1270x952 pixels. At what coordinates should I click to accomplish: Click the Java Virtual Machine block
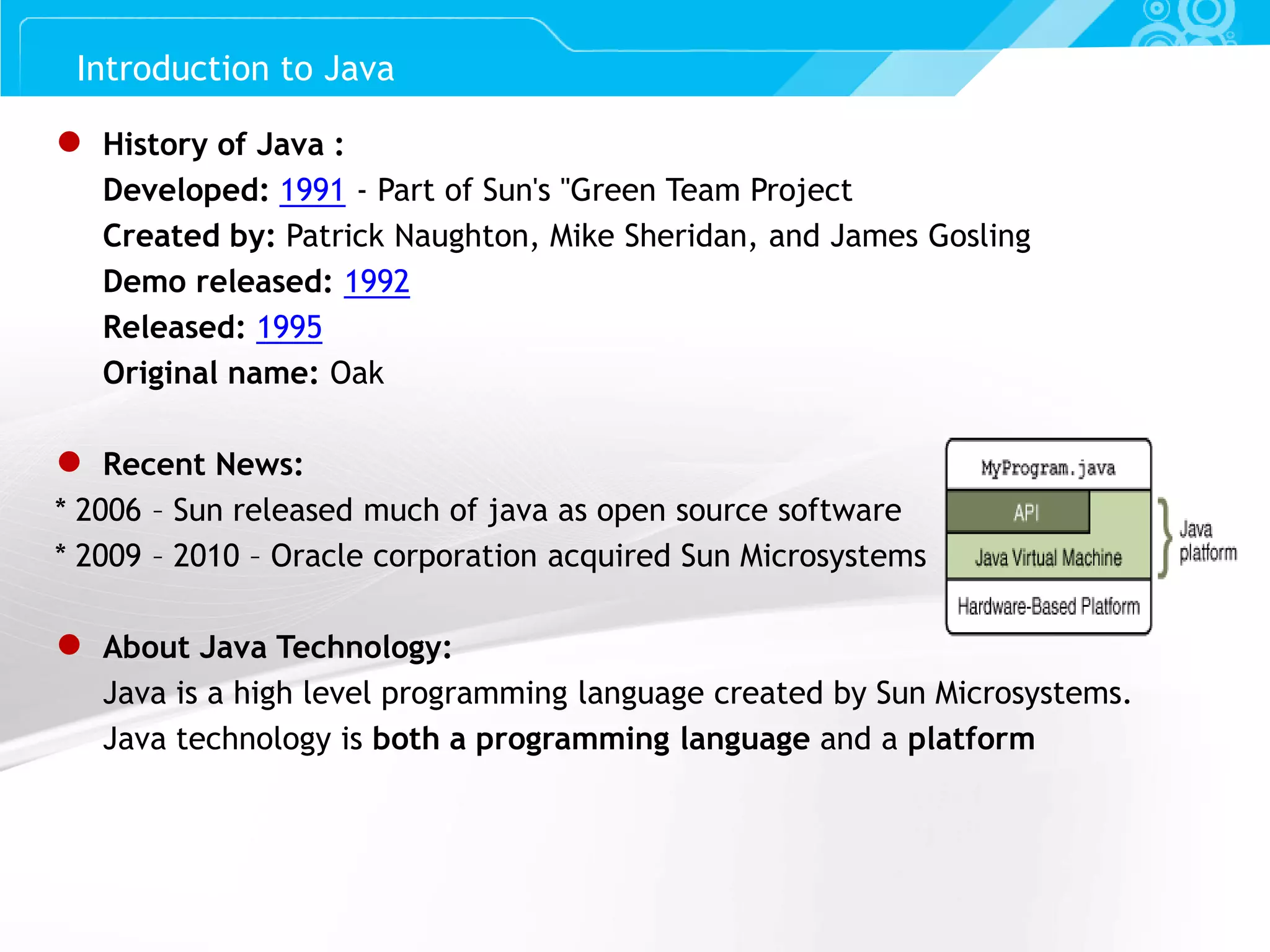[x=1049, y=557]
